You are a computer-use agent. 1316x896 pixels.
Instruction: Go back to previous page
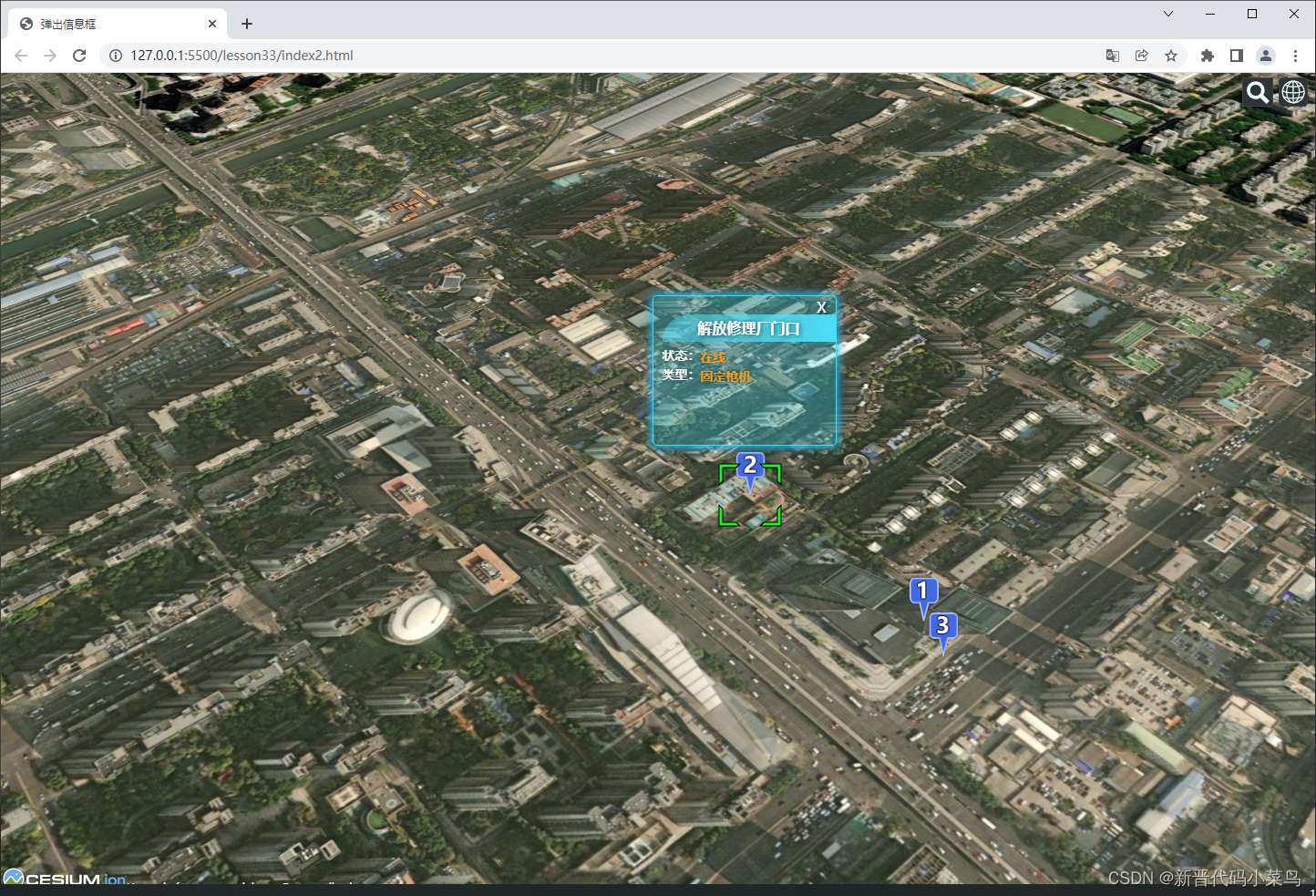[21, 56]
